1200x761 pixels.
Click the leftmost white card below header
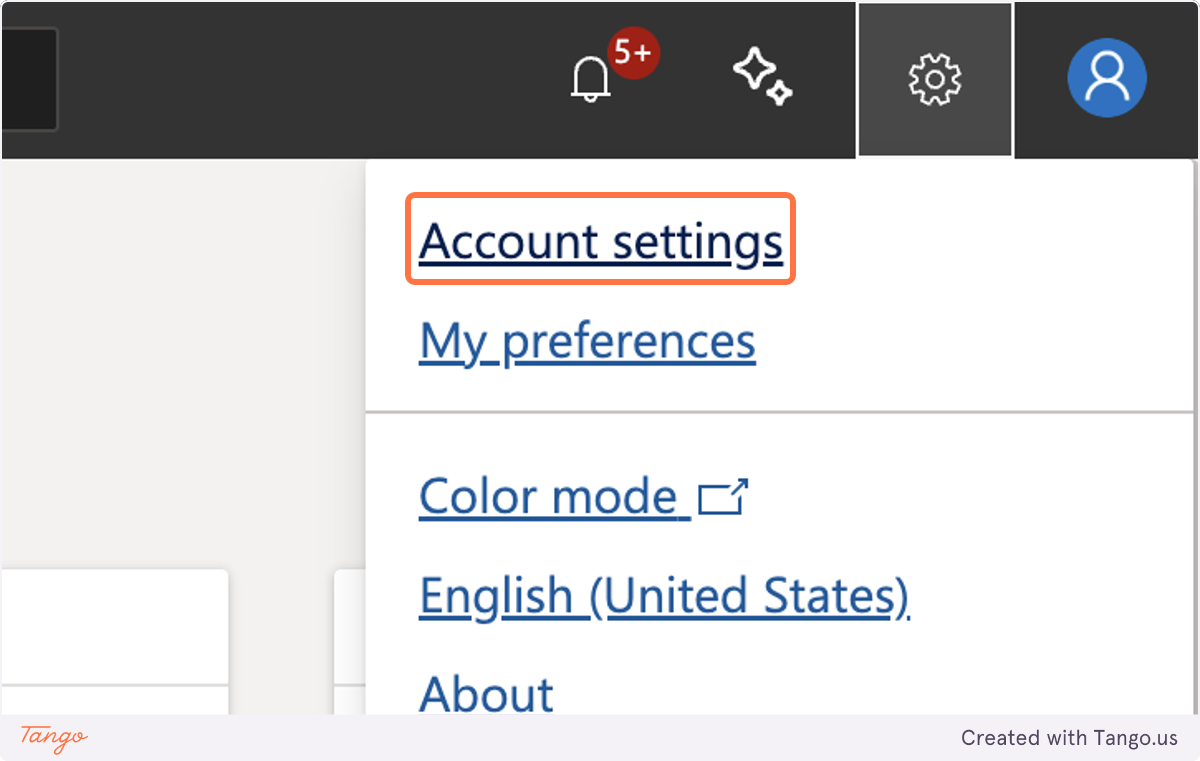[114, 642]
